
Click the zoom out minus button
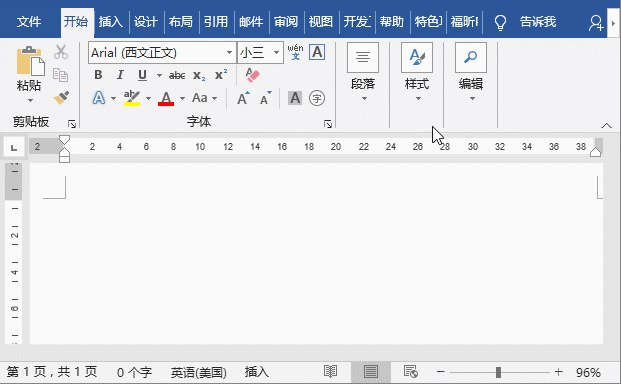(440, 372)
